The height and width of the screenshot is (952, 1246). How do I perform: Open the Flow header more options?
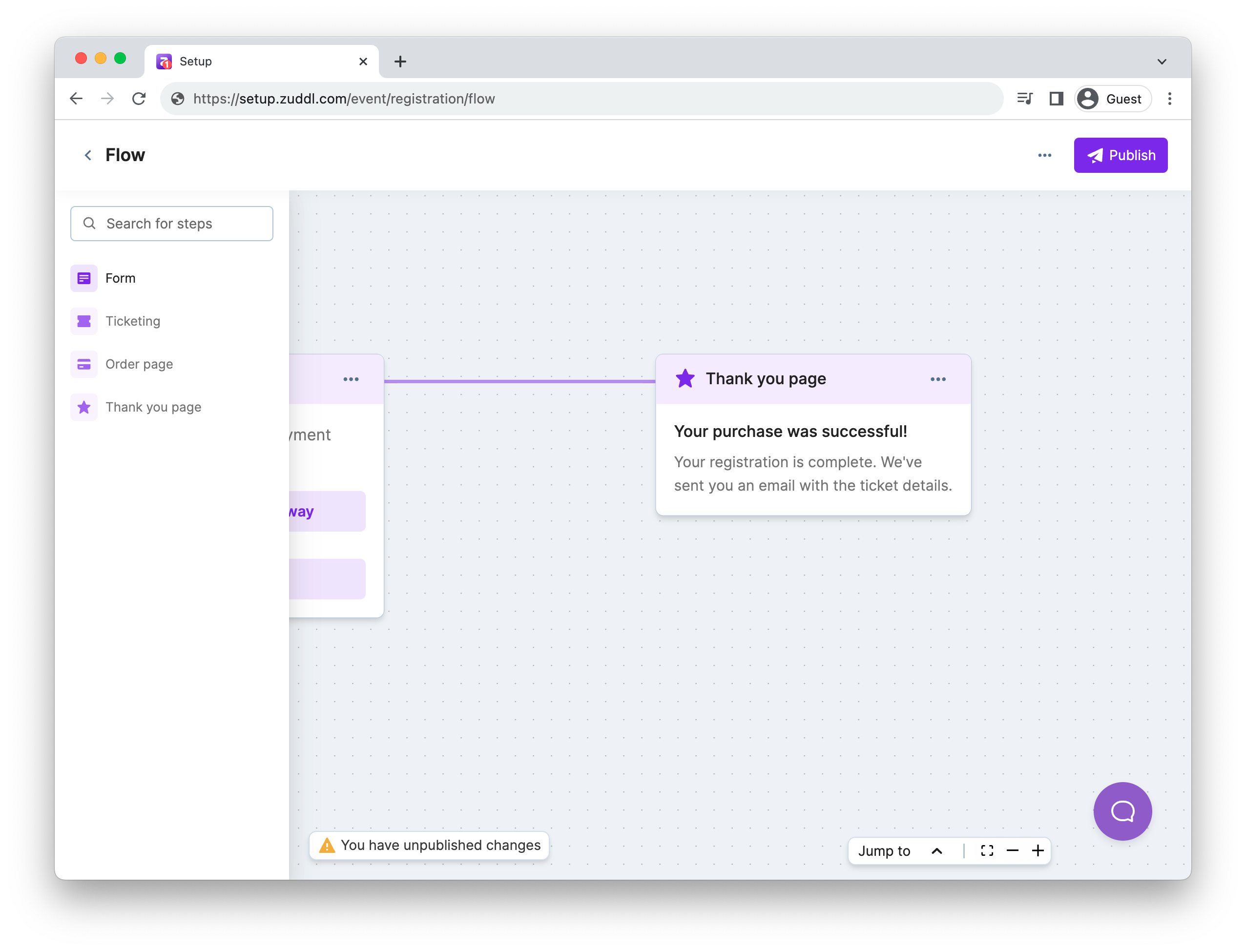pos(1044,155)
